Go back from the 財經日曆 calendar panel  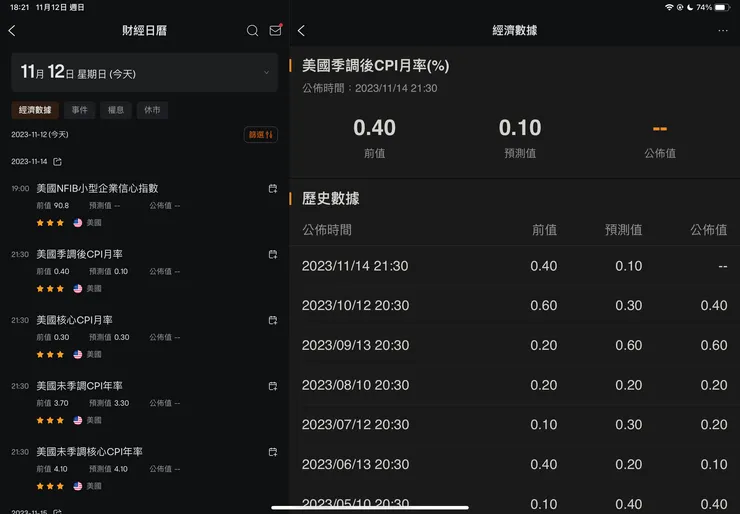tap(12, 31)
